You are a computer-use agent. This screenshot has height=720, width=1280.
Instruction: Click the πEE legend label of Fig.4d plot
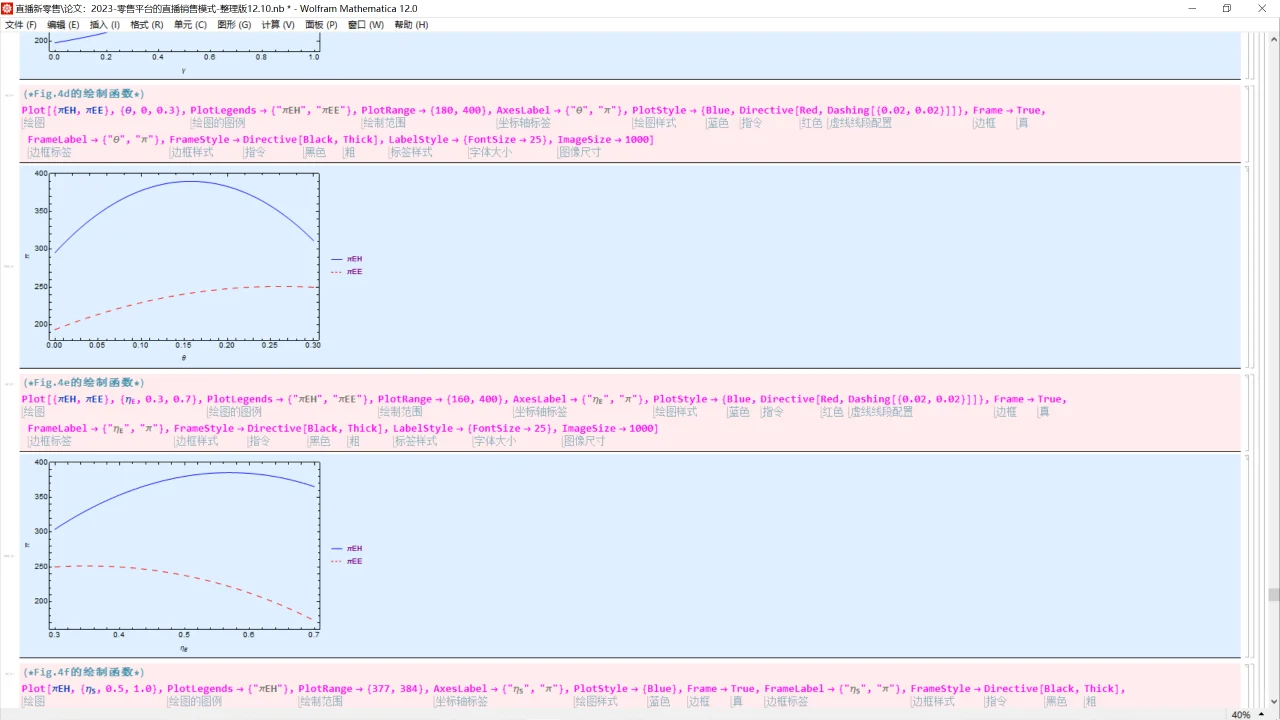(x=354, y=272)
